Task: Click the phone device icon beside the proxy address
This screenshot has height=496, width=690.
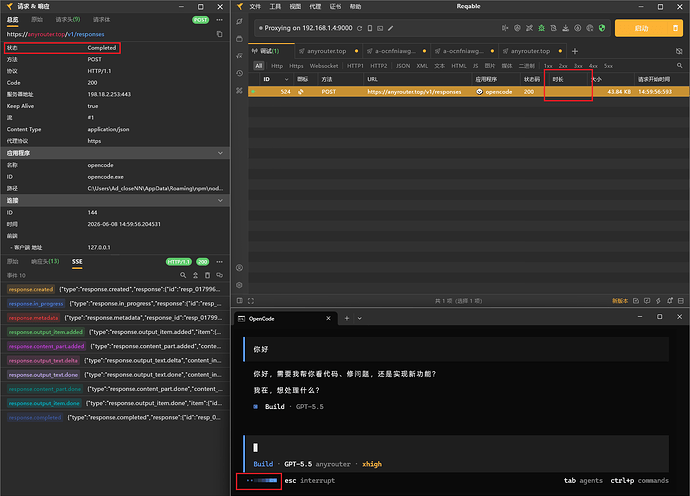Action: (x=370, y=28)
